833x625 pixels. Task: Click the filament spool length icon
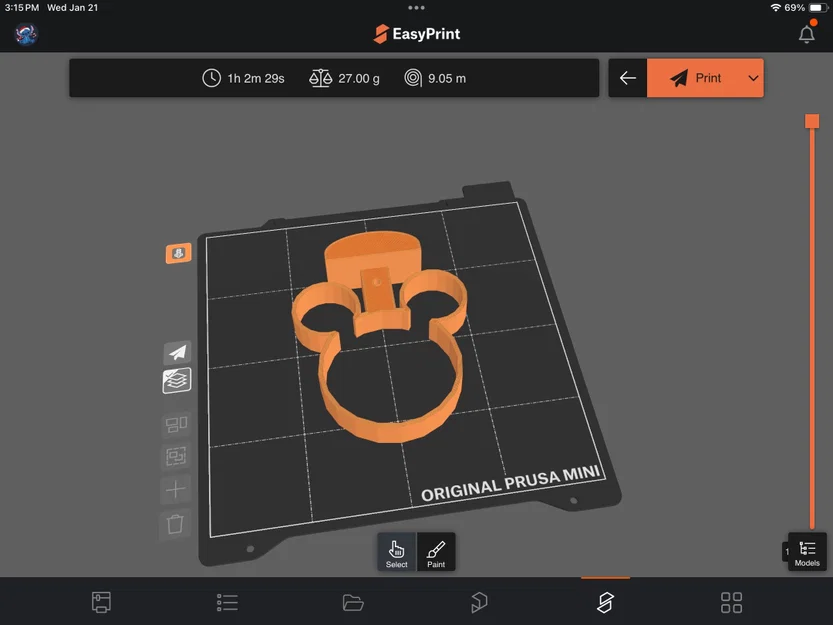(413, 78)
